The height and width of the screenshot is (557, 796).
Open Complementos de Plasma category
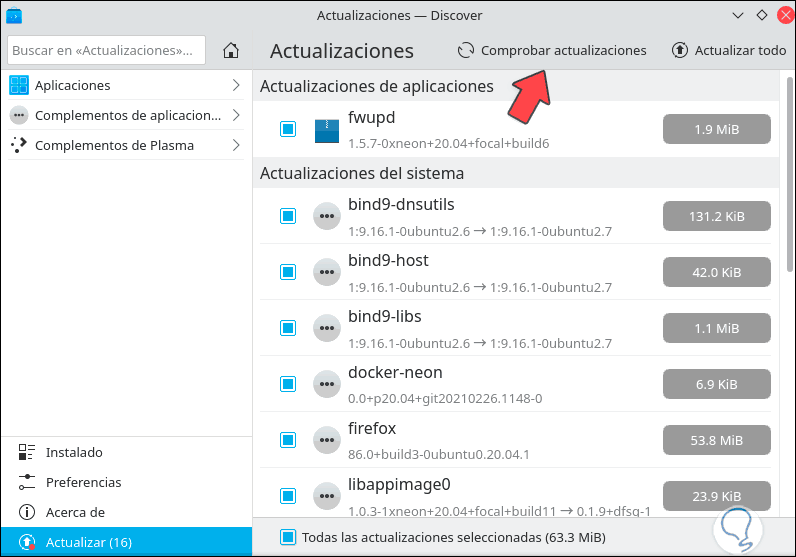126,145
